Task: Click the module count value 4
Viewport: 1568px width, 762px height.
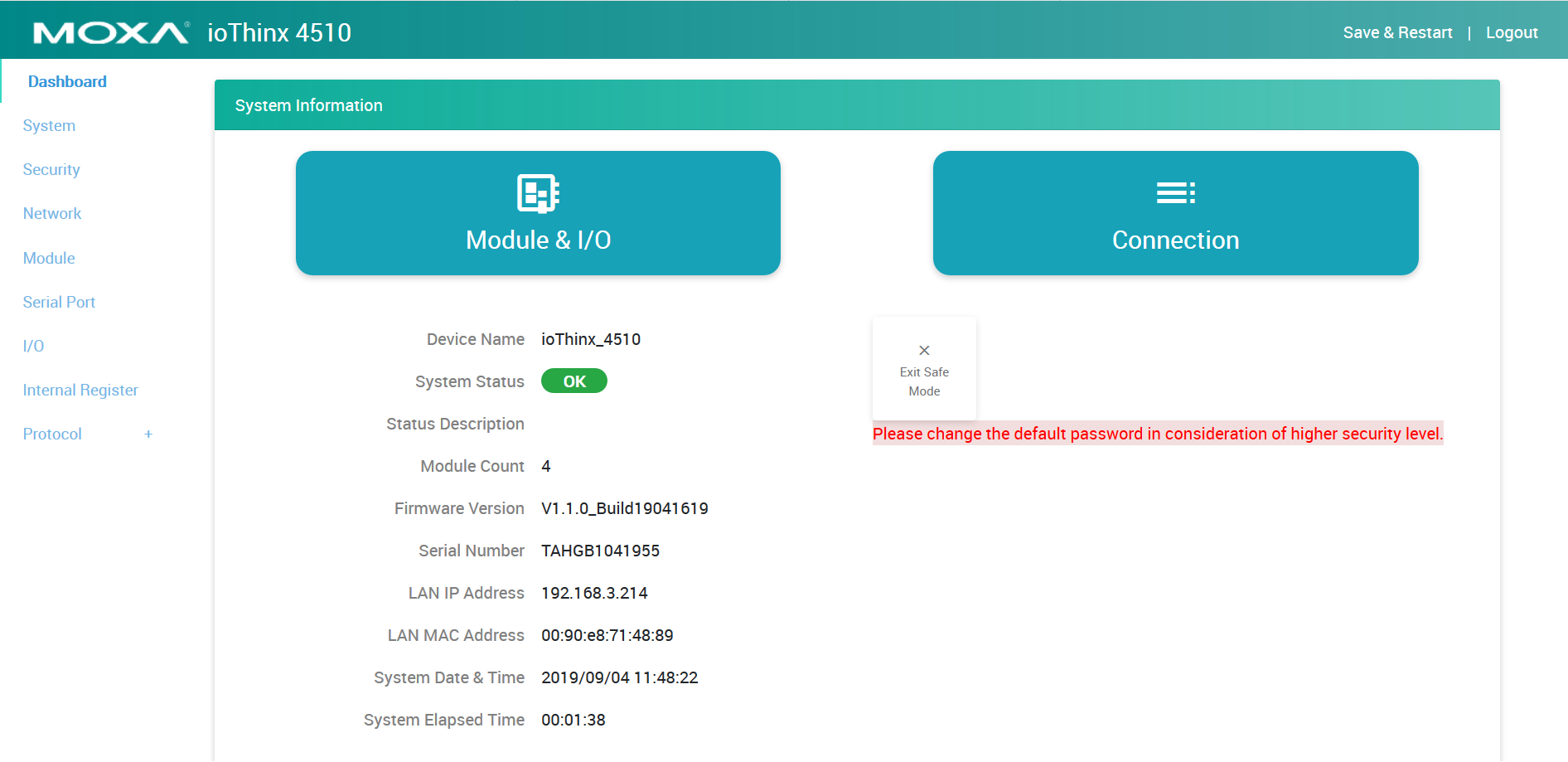Action: point(546,466)
